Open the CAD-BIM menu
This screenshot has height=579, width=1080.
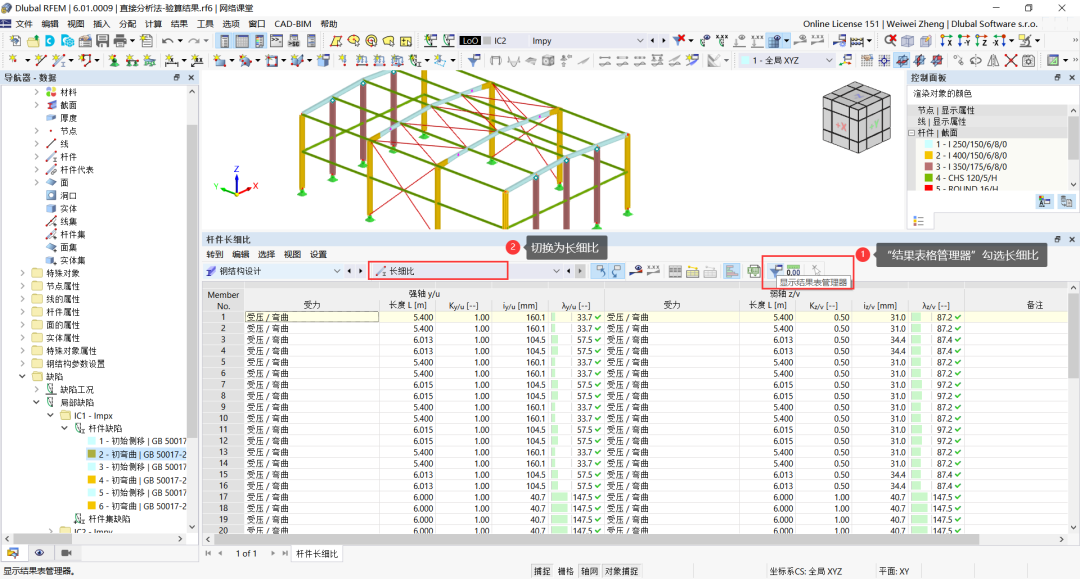click(293, 23)
